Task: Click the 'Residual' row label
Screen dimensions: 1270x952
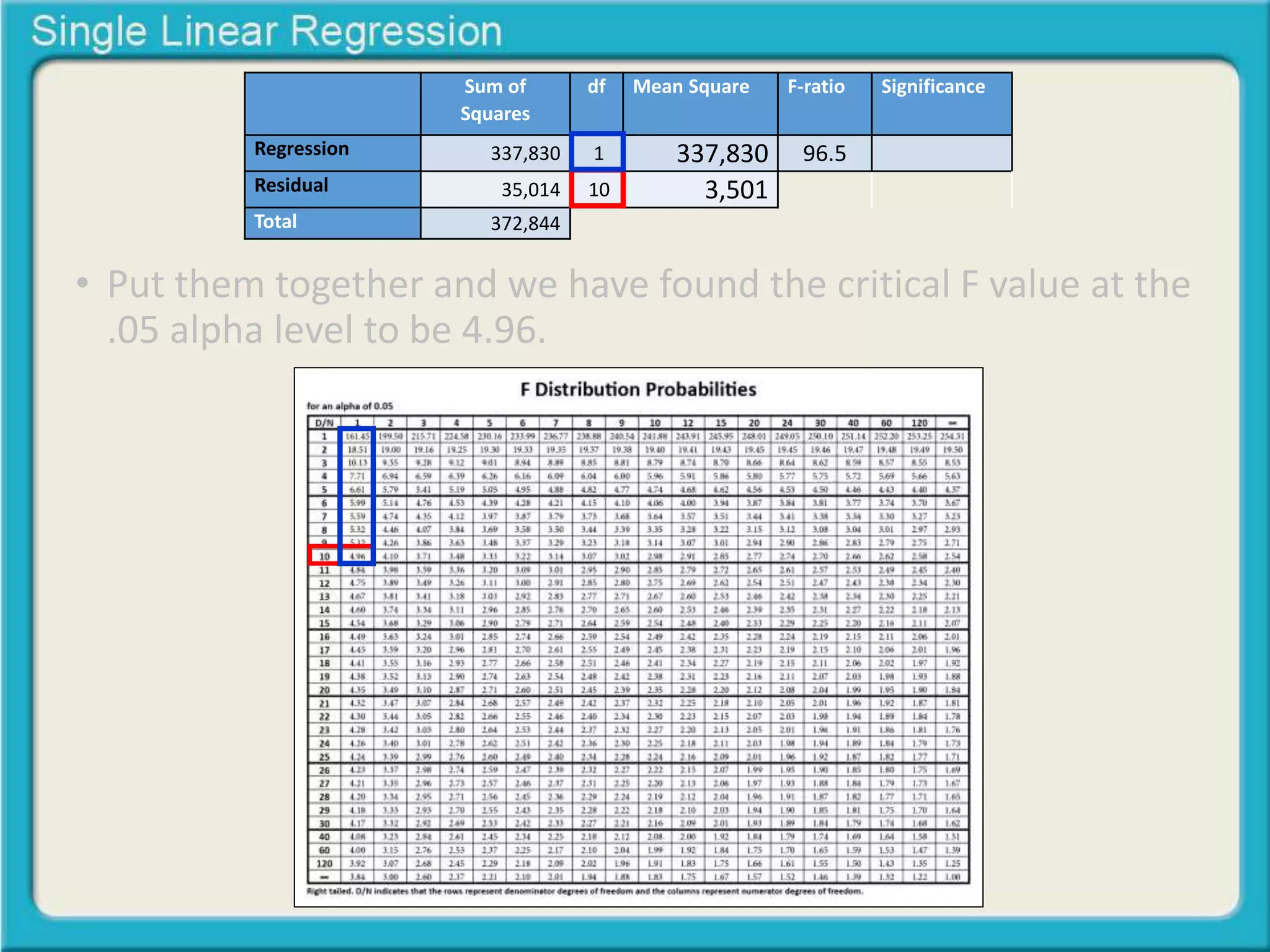Action: (x=291, y=185)
